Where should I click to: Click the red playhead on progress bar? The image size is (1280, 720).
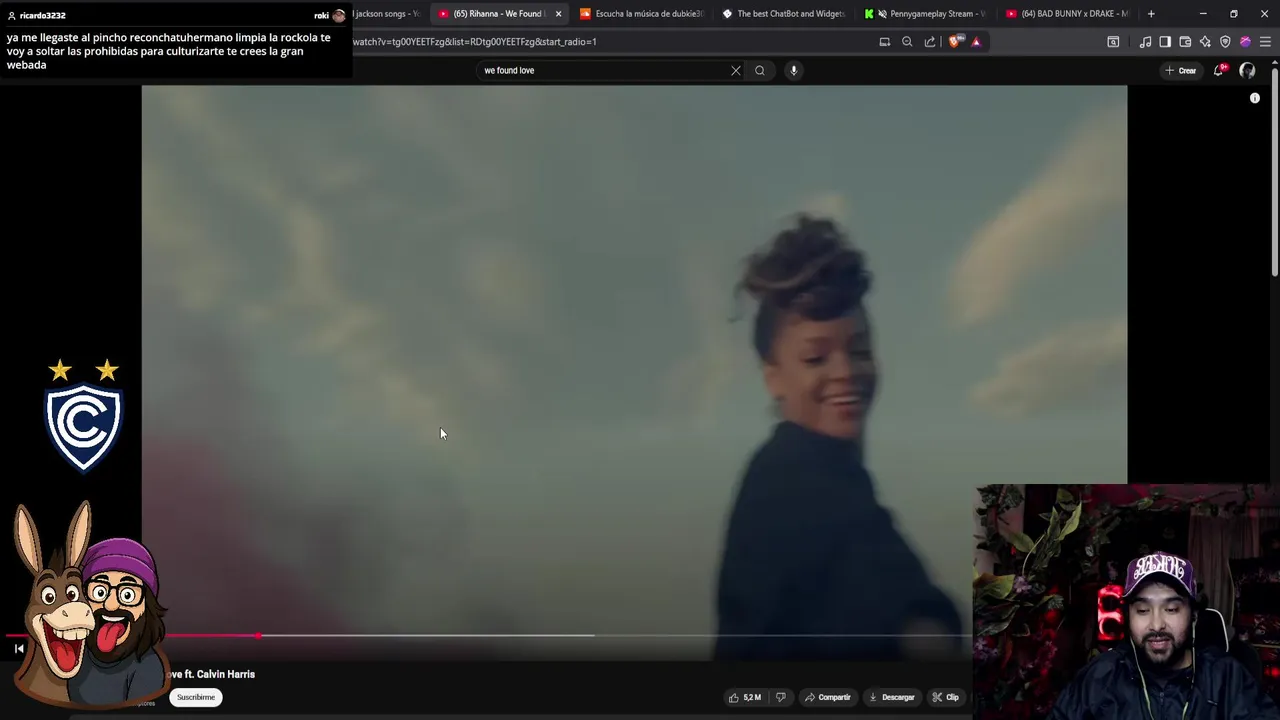tap(258, 635)
